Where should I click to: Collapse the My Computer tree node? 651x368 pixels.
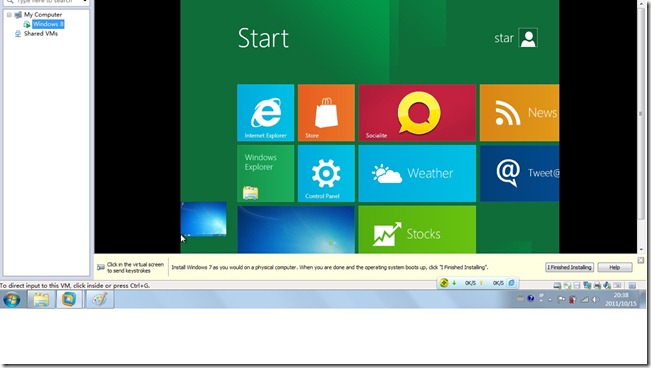pyautogui.click(x=9, y=15)
